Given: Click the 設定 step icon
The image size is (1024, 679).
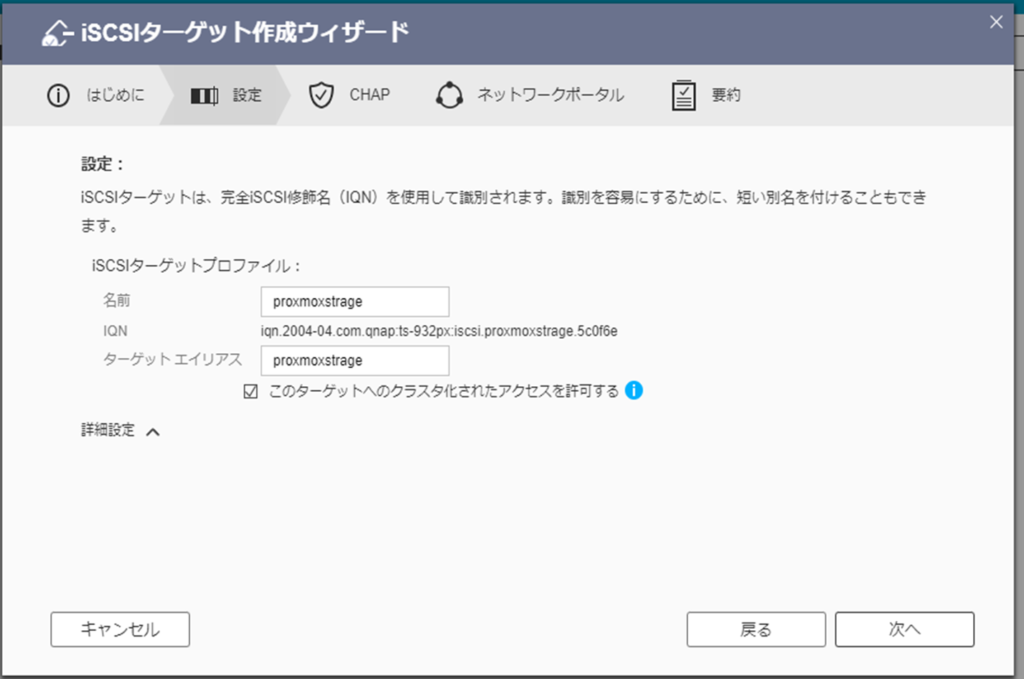Looking at the screenshot, I should (204, 96).
